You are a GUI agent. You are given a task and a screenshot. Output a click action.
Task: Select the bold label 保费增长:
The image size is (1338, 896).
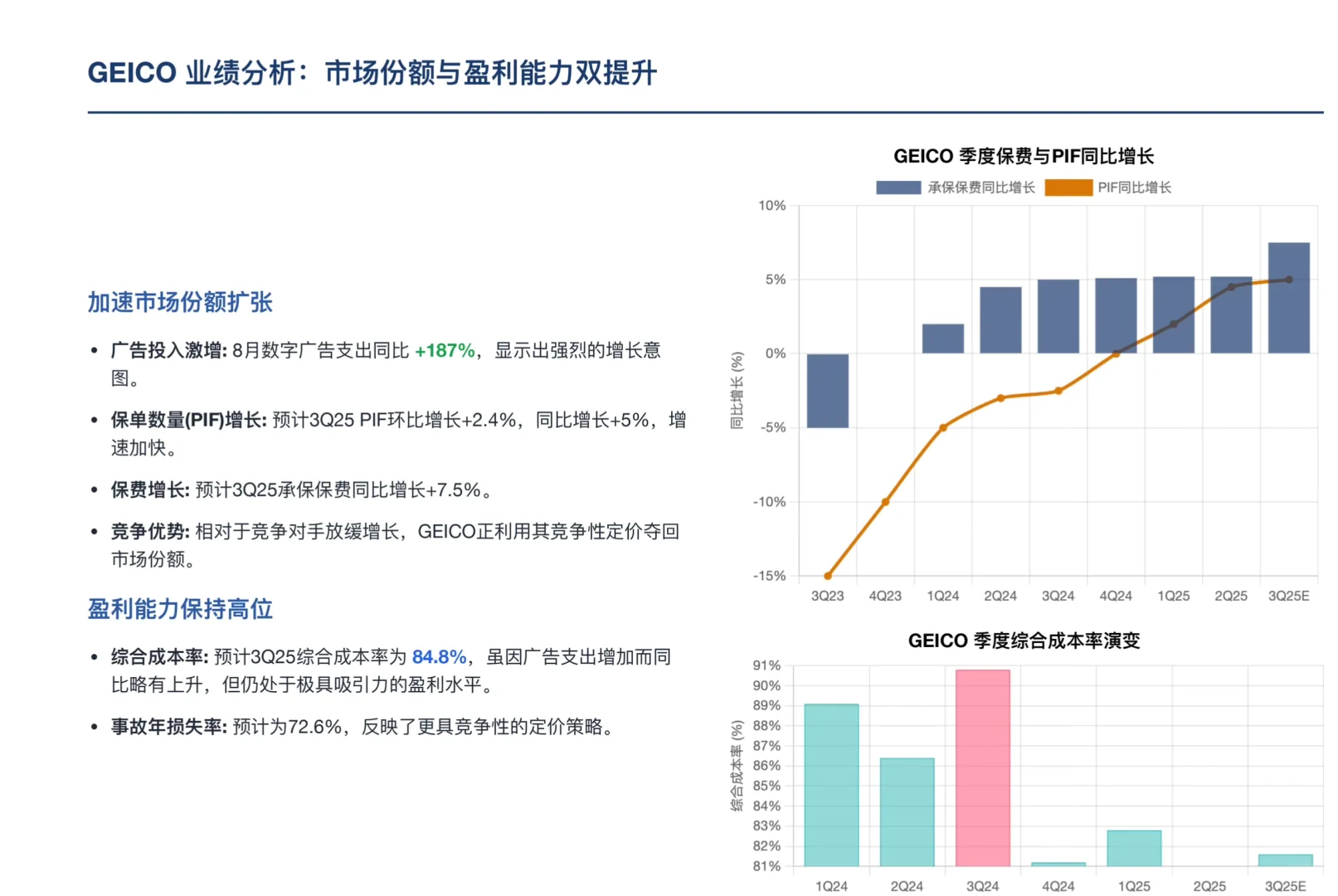tap(151, 490)
